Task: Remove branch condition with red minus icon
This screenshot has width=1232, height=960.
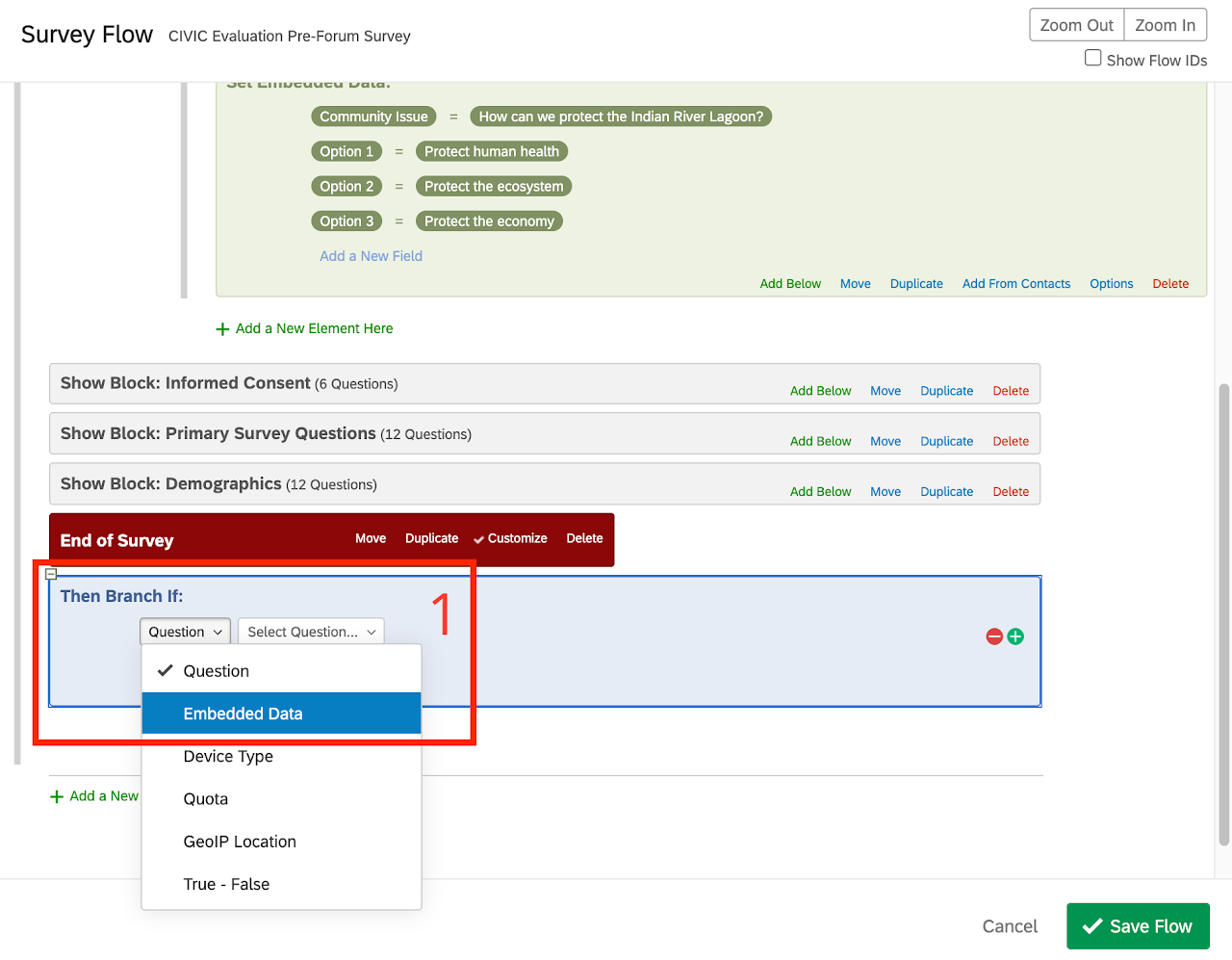Action: pos(994,636)
